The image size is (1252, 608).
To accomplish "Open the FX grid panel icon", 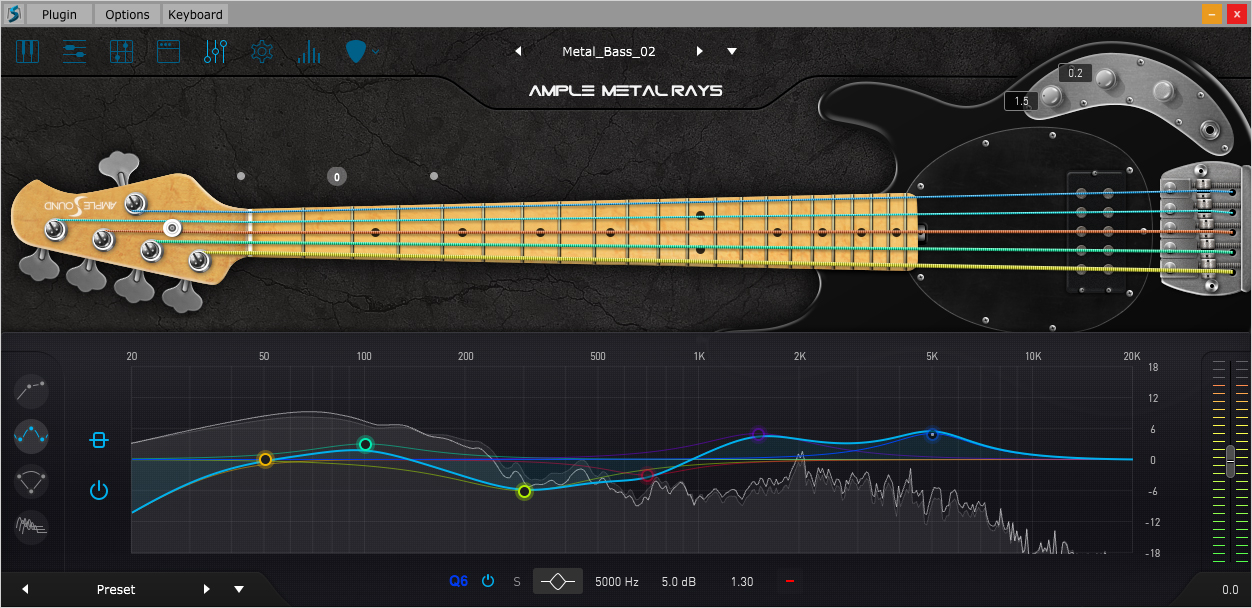I will tap(122, 51).
